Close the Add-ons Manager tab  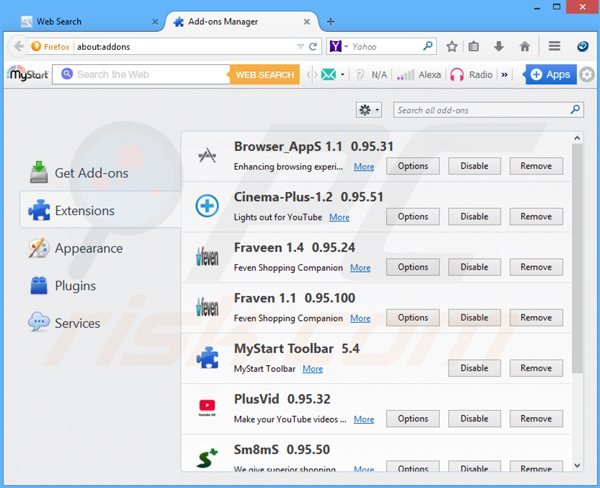307,22
